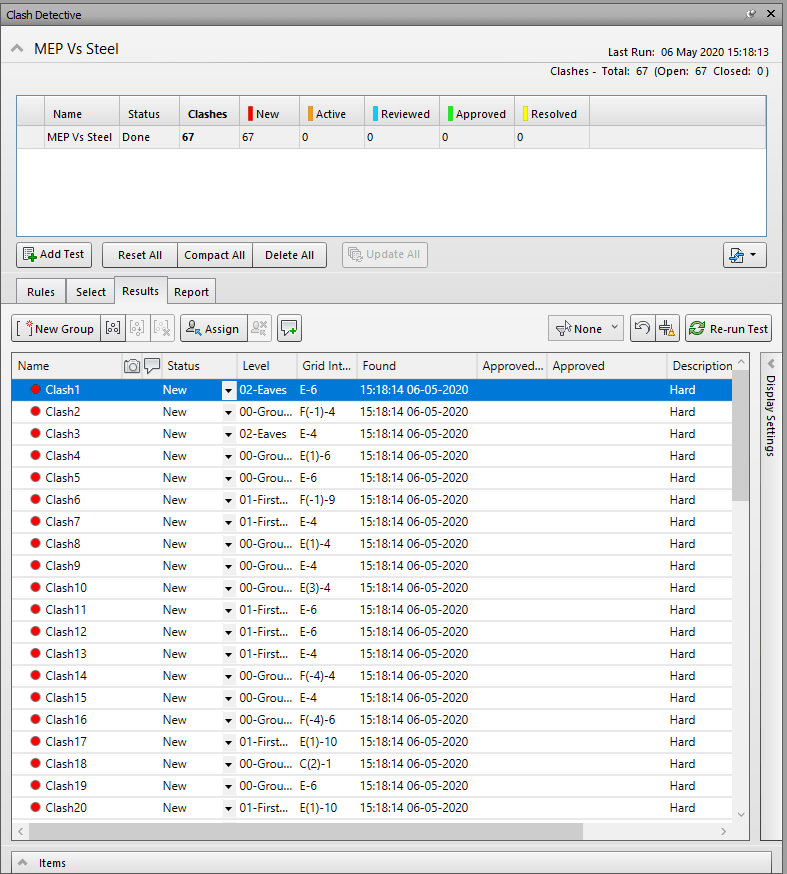The height and width of the screenshot is (874, 787).
Task: Click the Compact results icon
Action: [667, 328]
